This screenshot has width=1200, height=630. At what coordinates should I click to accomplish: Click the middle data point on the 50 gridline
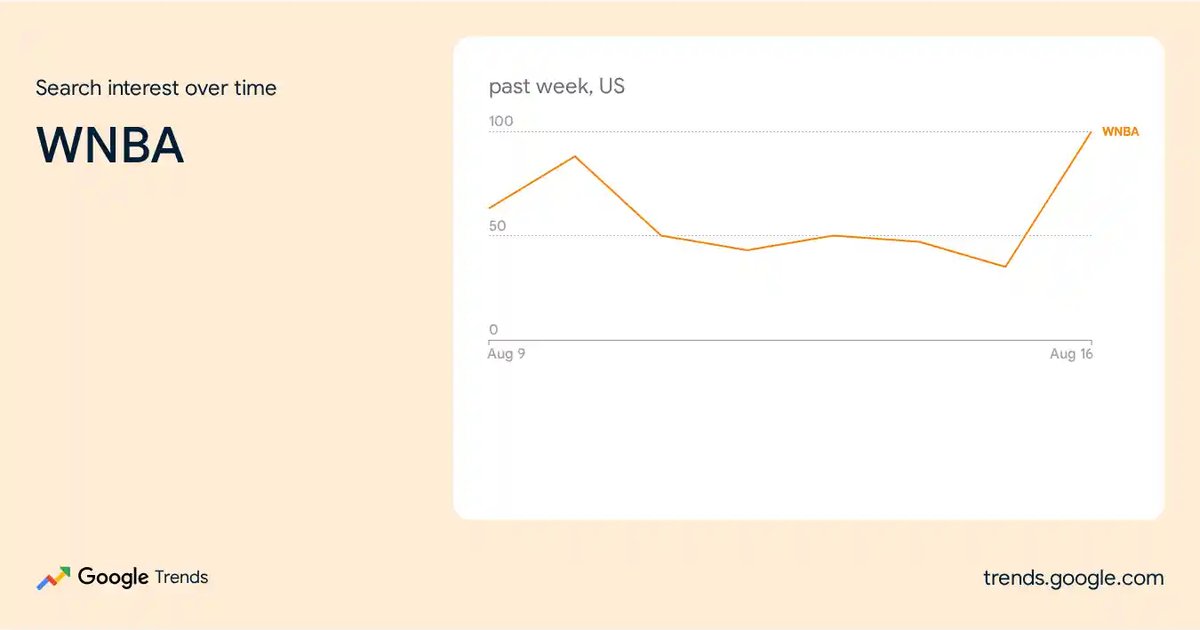pos(834,236)
